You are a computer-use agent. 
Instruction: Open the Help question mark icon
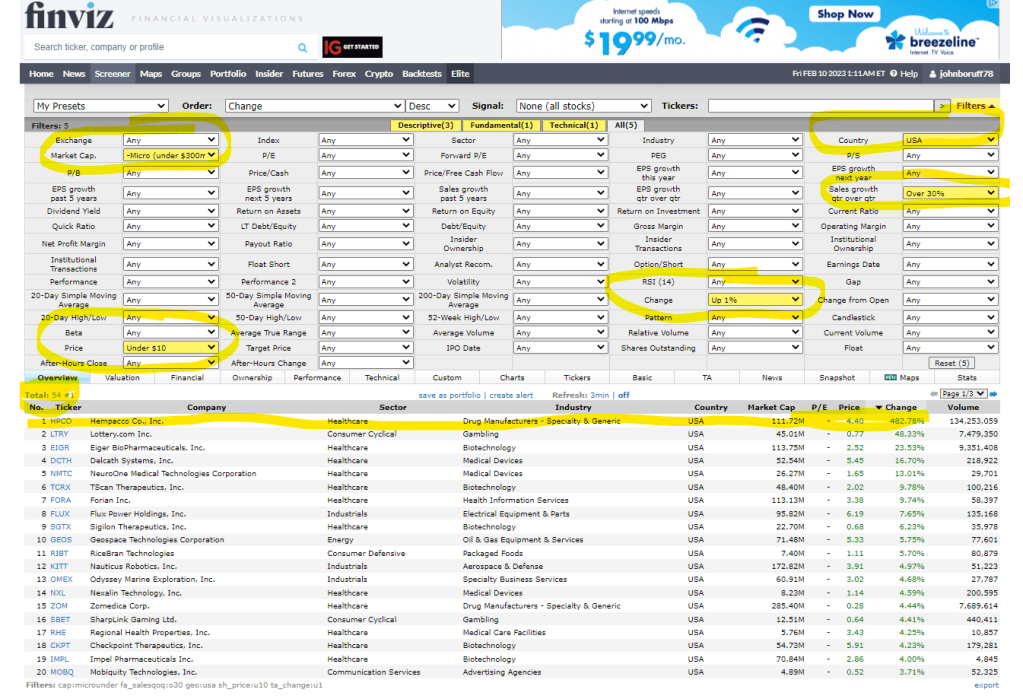coord(893,74)
